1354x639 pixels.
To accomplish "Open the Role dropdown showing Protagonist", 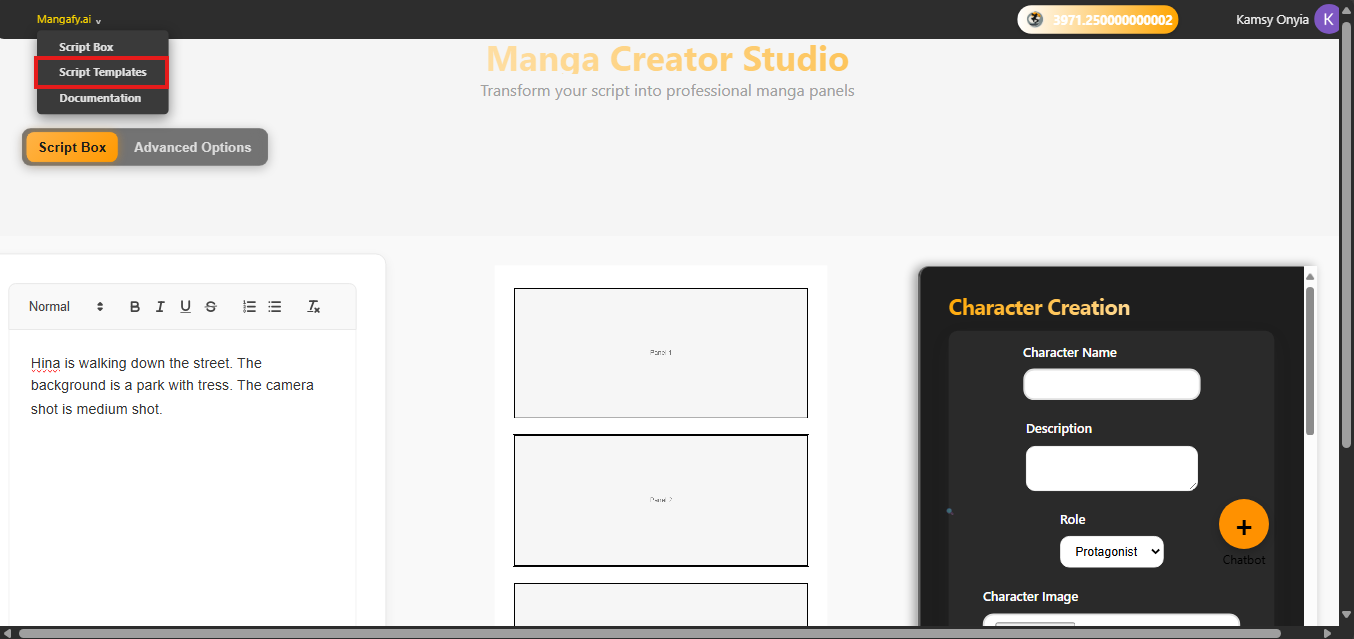I will point(1111,551).
